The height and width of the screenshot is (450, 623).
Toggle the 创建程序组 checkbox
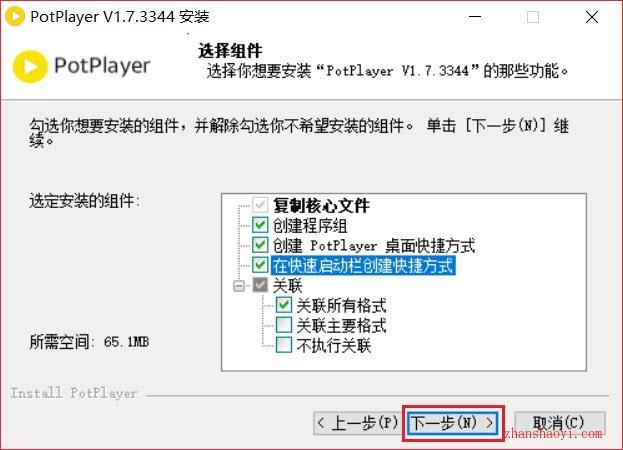pyautogui.click(x=260, y=225)
